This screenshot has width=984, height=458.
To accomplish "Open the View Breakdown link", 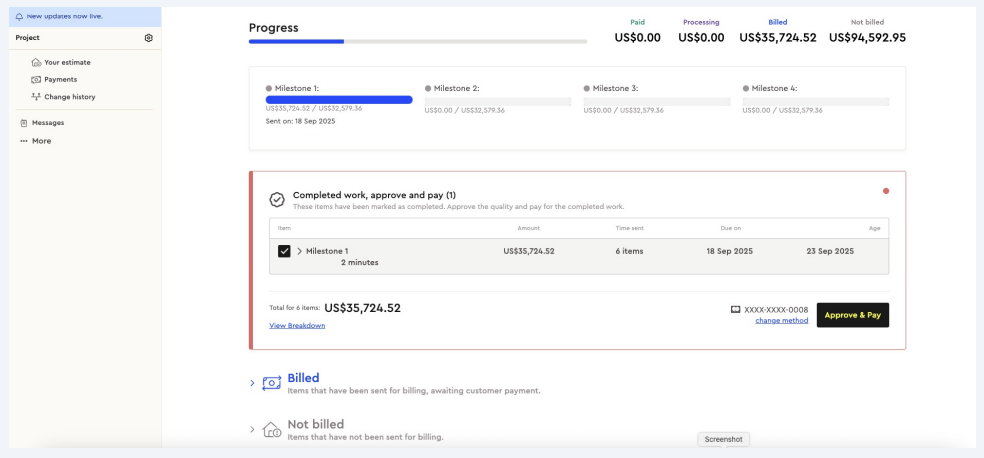I will 297,325.
